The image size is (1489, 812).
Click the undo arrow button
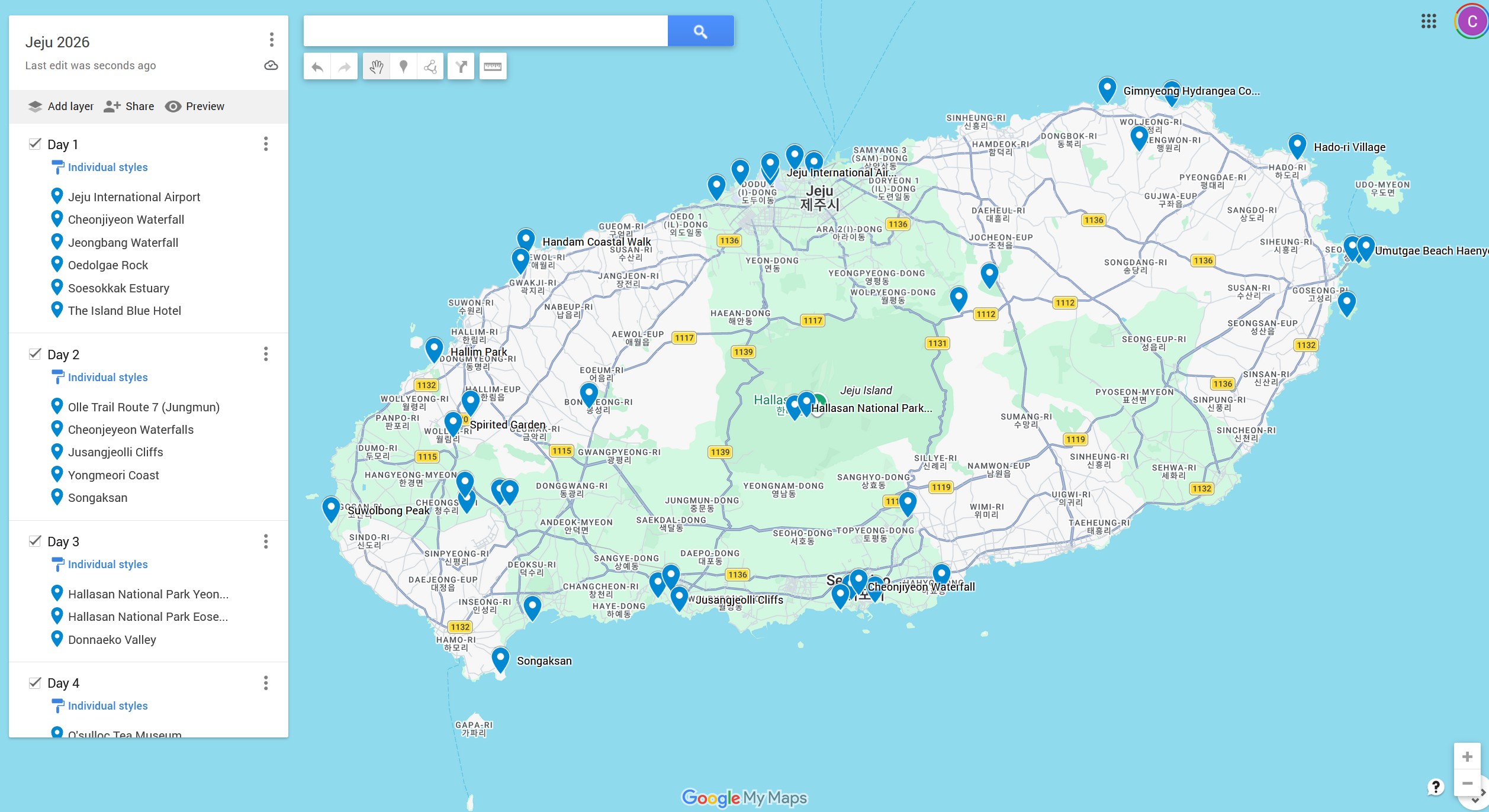click(x=317, y=67)
